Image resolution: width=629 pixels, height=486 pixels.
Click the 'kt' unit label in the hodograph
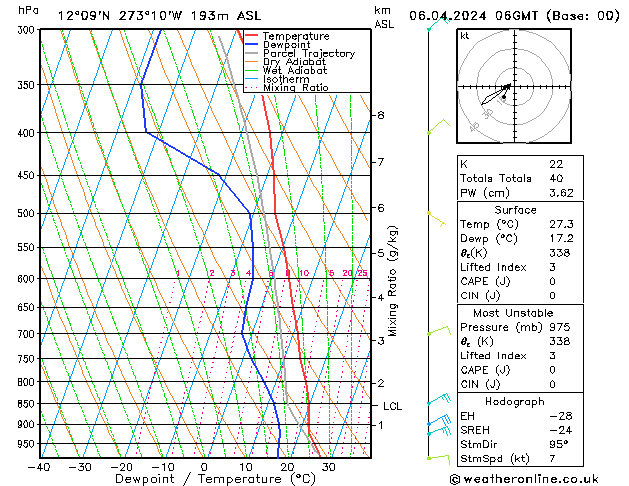(465, 36)
